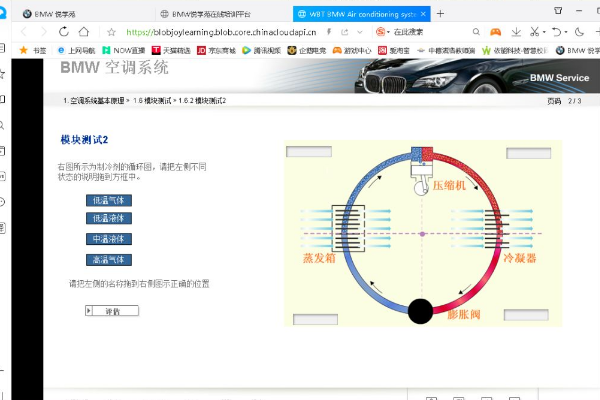Click the share icon in address bar

345,32
